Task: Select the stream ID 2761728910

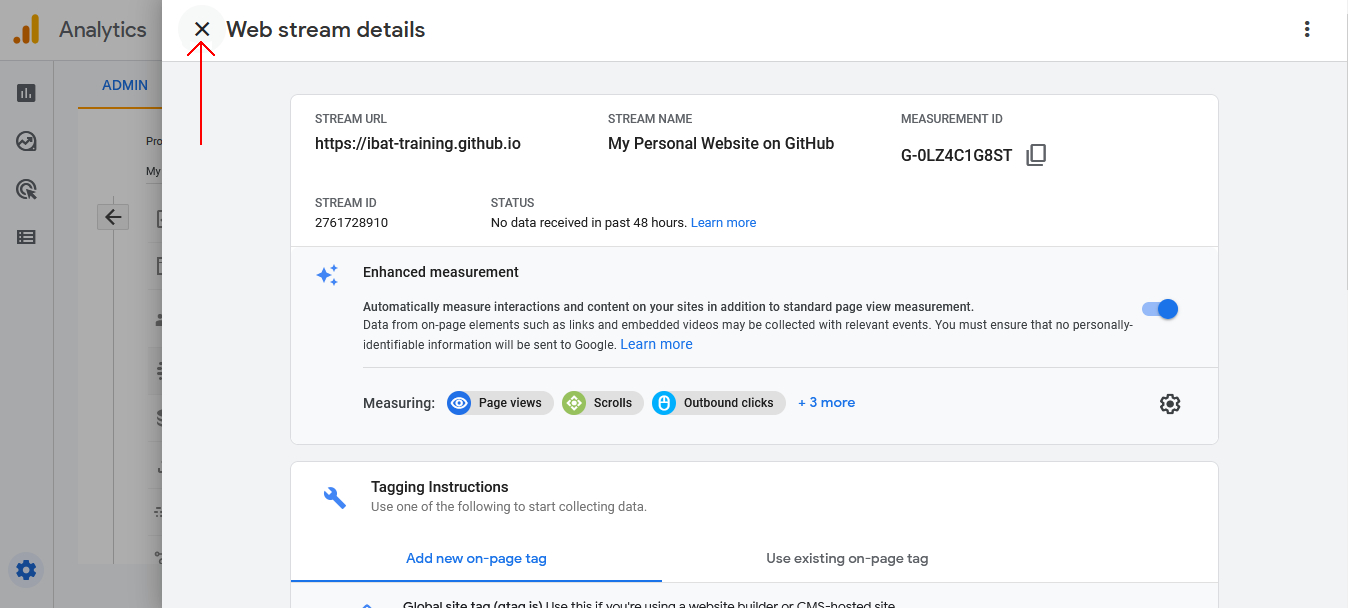Action: [x=351, y=223]
